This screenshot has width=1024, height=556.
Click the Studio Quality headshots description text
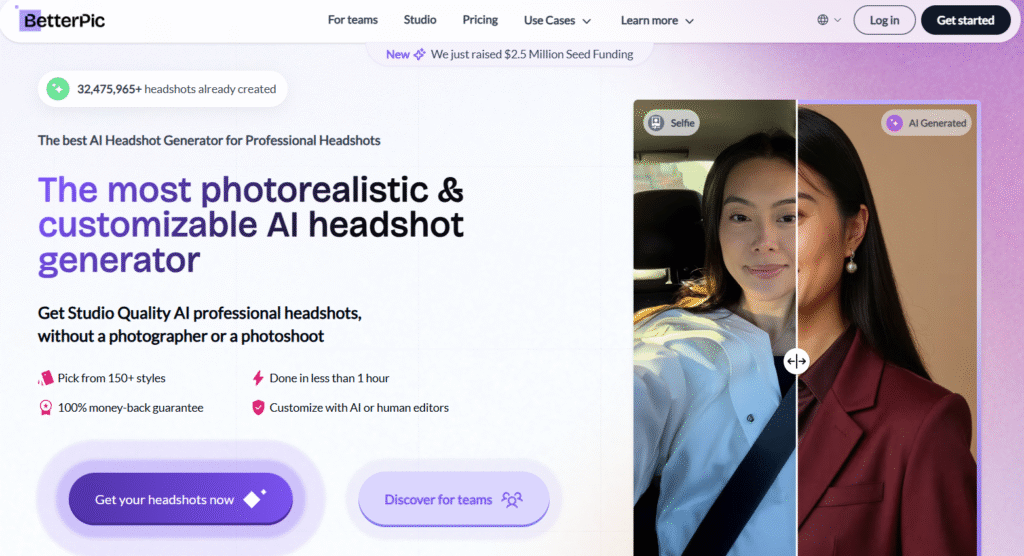199,325
